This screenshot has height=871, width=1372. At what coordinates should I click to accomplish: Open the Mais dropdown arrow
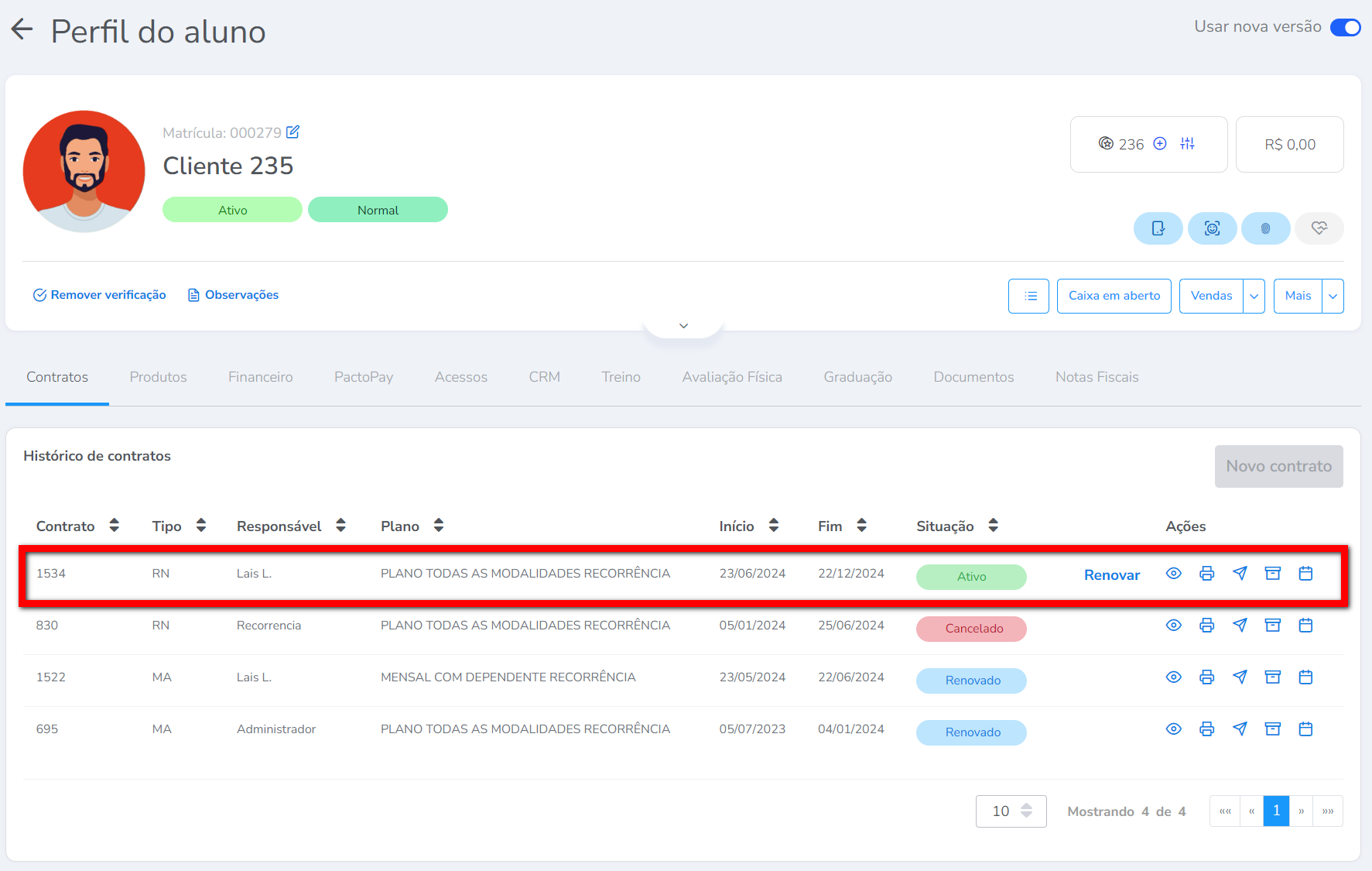pyautogui.click(x=1333, y=297)
